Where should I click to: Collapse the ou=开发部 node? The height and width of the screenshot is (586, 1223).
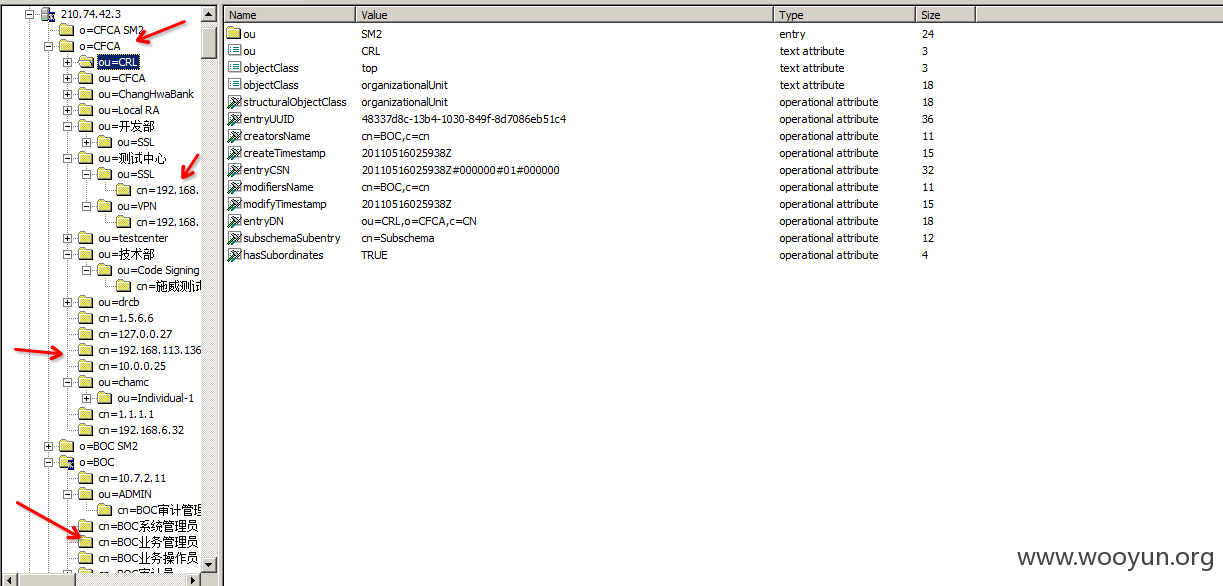[67, 126]
